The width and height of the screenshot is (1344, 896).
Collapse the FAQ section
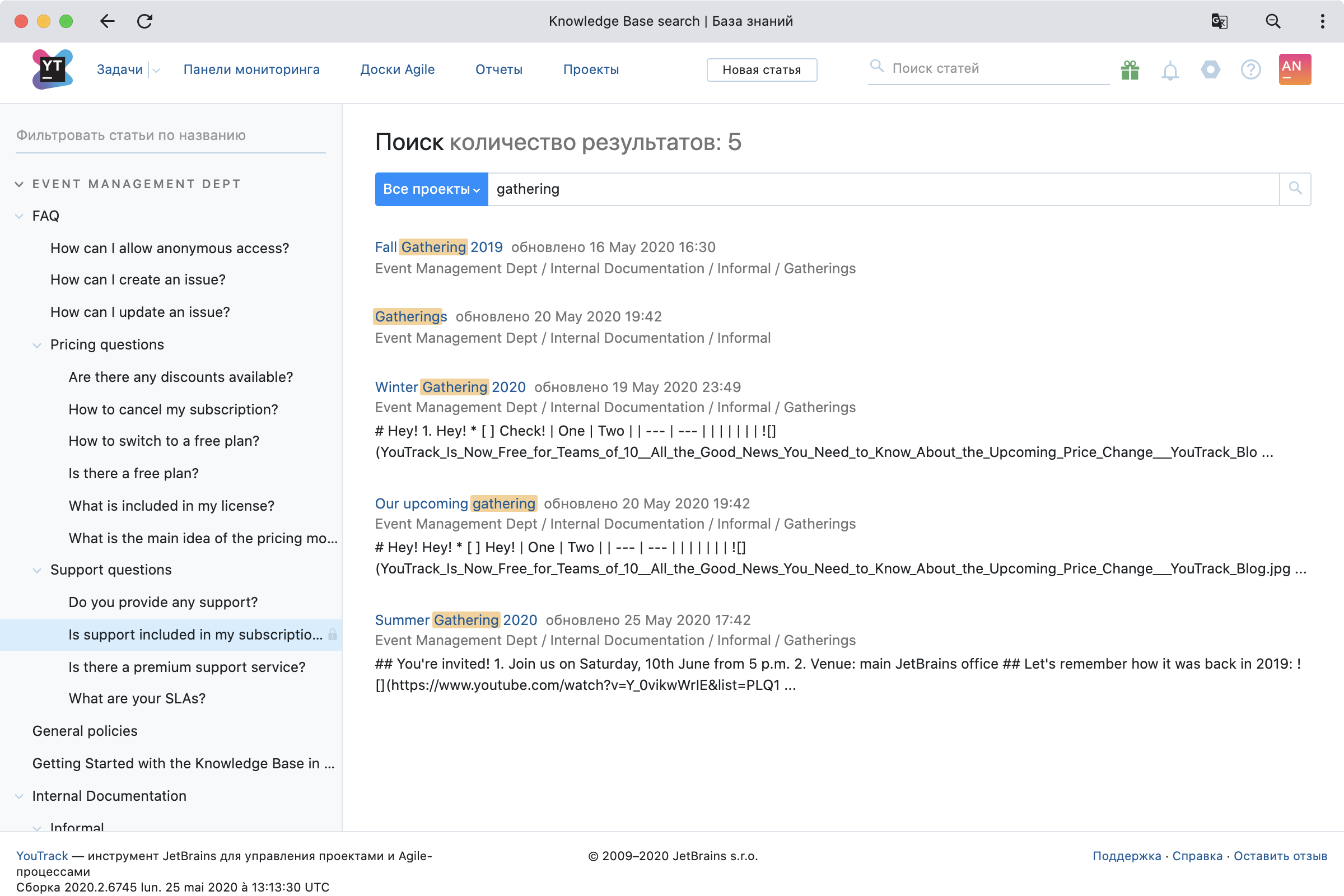click(21, 215)
